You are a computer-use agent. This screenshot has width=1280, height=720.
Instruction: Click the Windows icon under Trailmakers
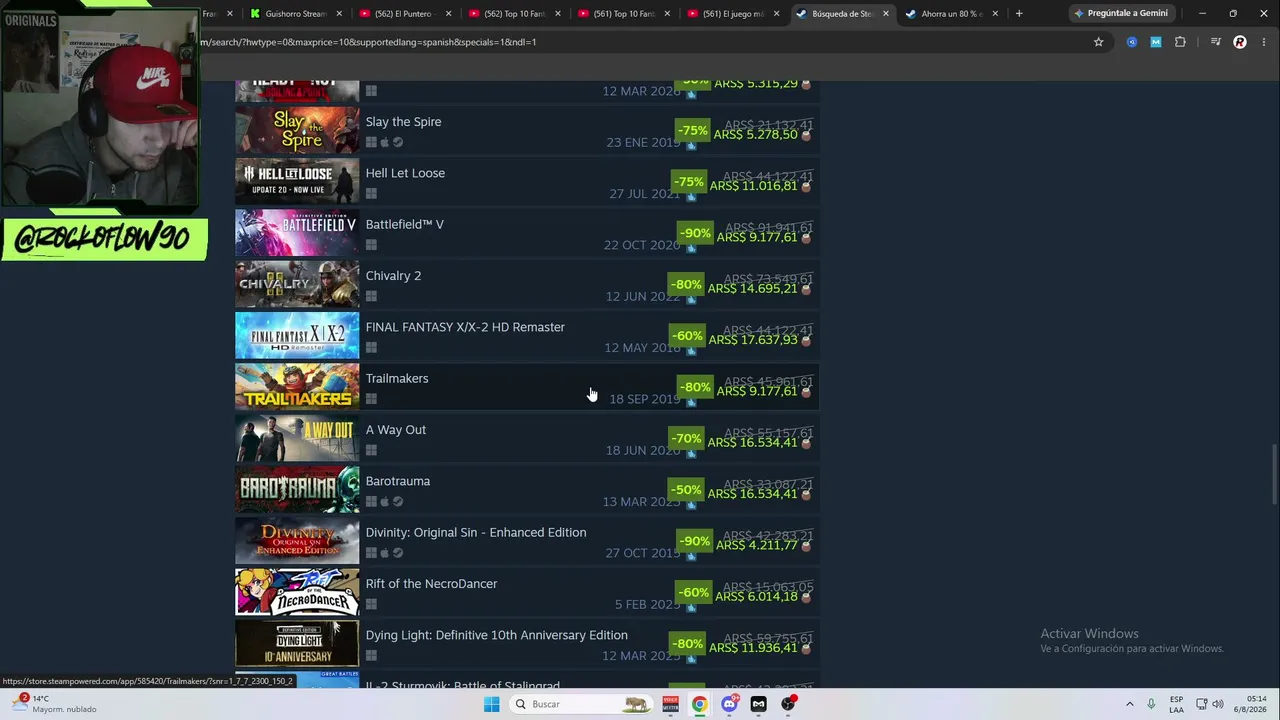pos(371,399)
